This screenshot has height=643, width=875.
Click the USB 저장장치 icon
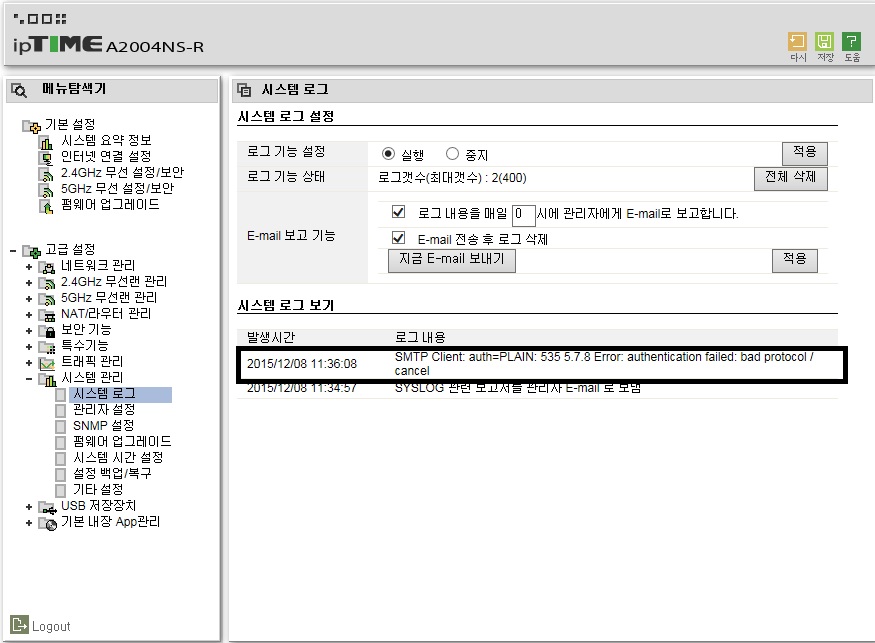tap(47, 508)
